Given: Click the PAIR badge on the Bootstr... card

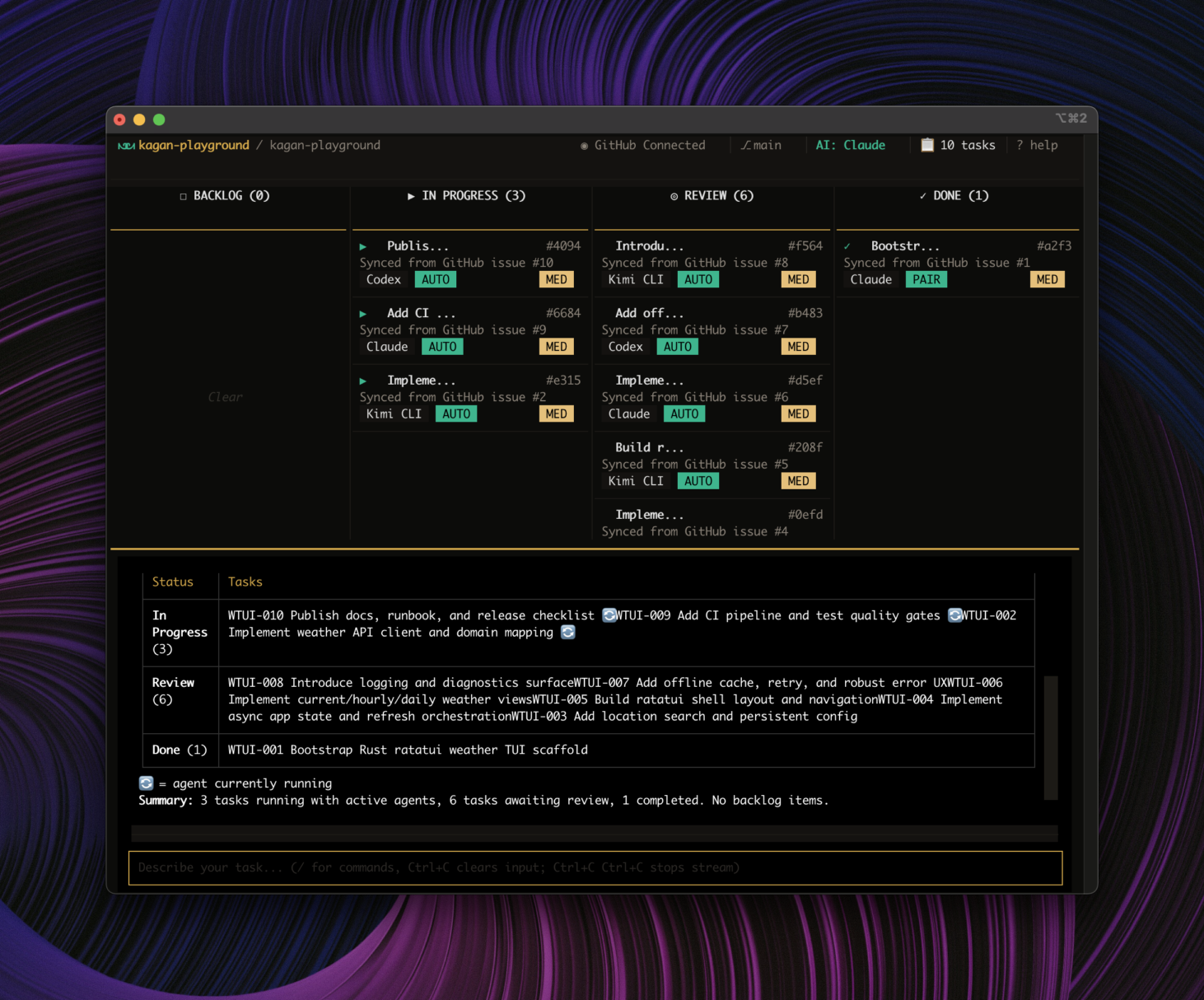Looking at the screenshot, I should click(926, 280).
